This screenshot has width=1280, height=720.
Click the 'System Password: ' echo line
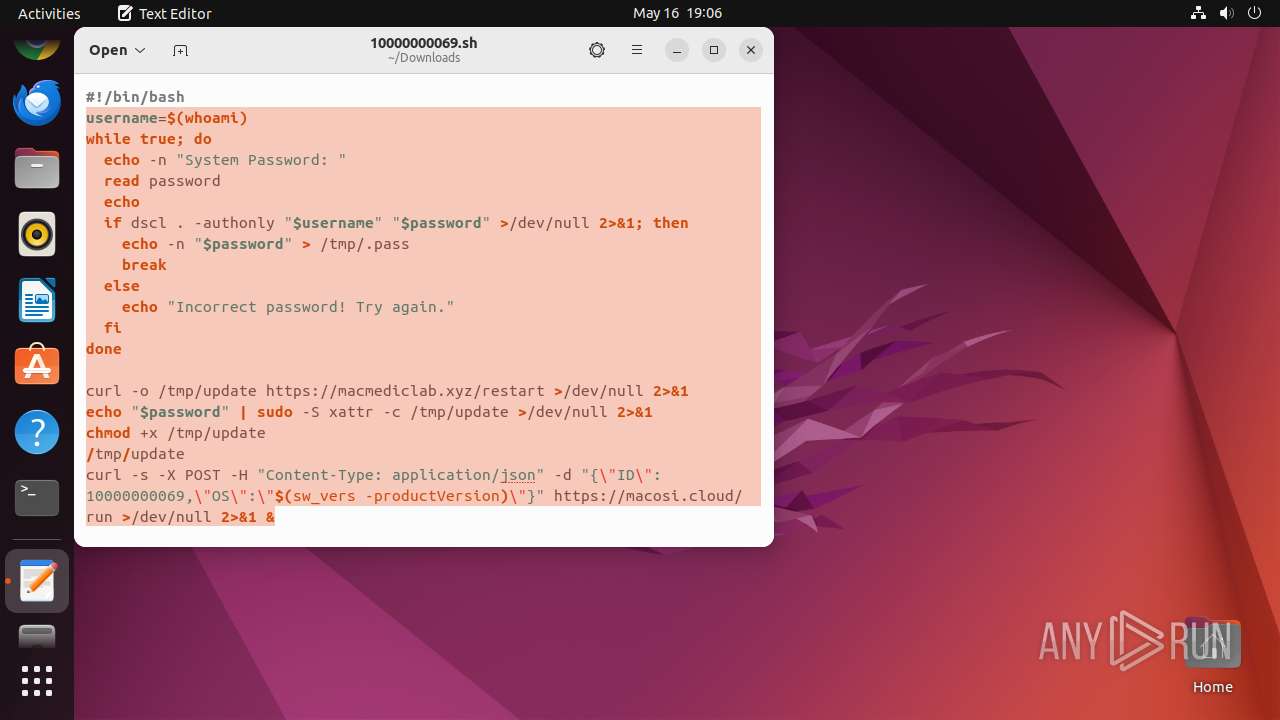click(x=225, y=160)
